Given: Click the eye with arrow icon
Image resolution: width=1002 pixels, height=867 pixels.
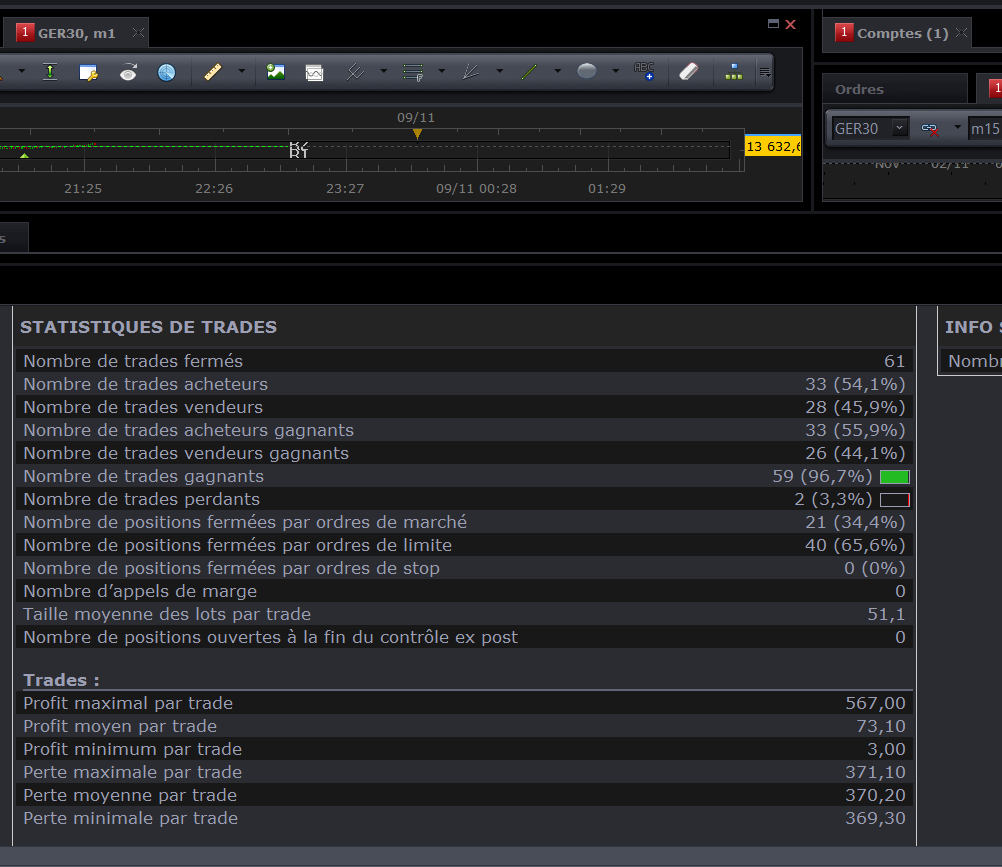Looking at the screenshot, I should tap(128, 72).
